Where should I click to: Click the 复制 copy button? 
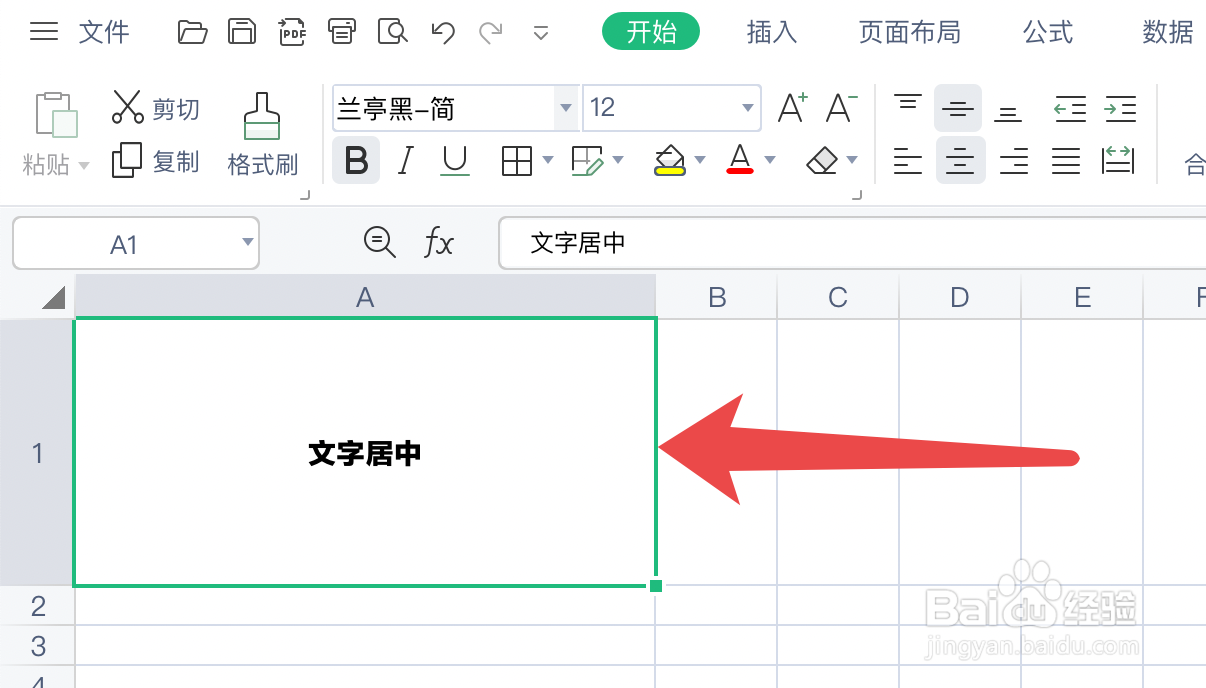click(155, 160)
